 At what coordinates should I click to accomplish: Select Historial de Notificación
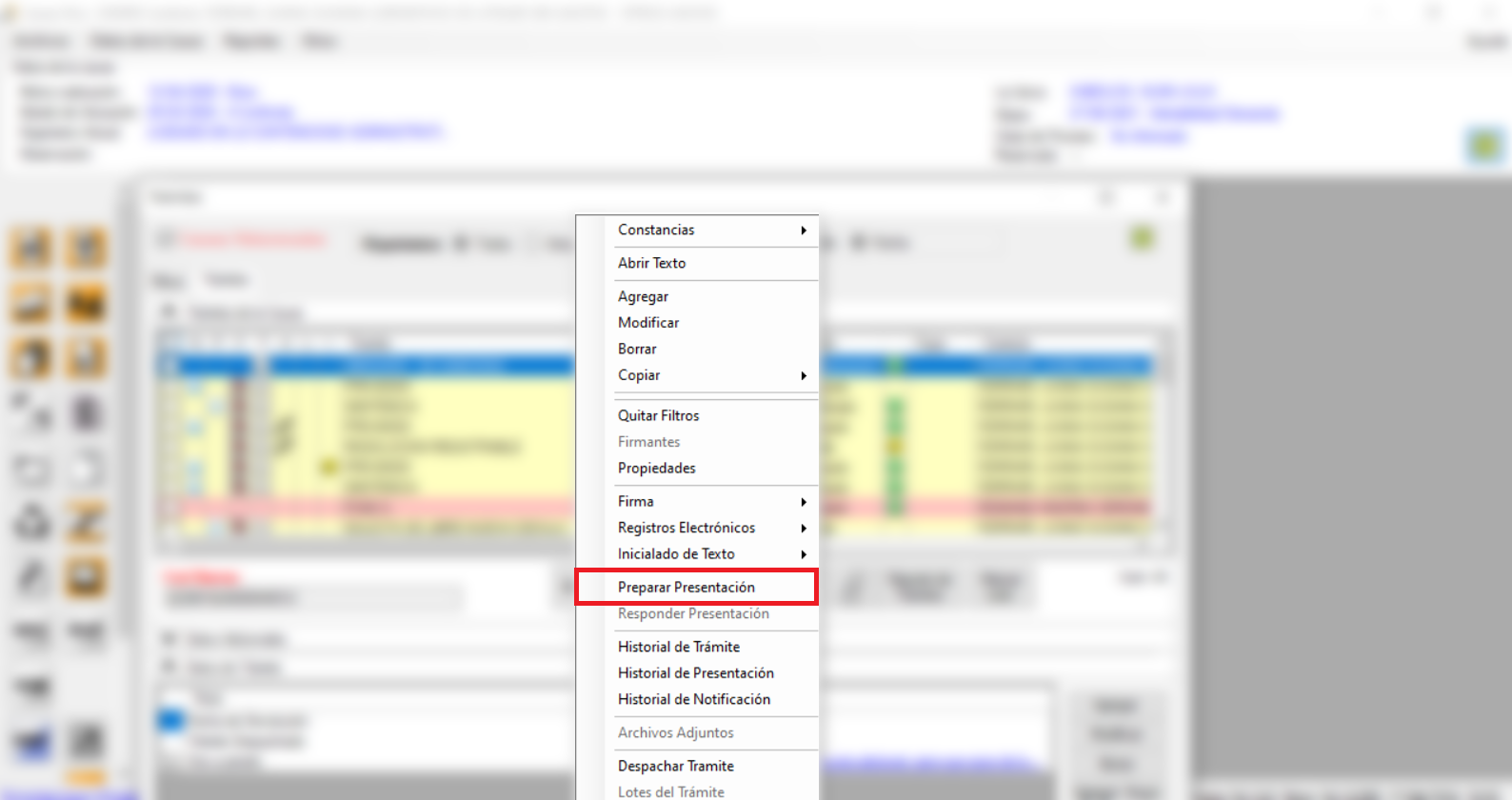pos(693,699)
